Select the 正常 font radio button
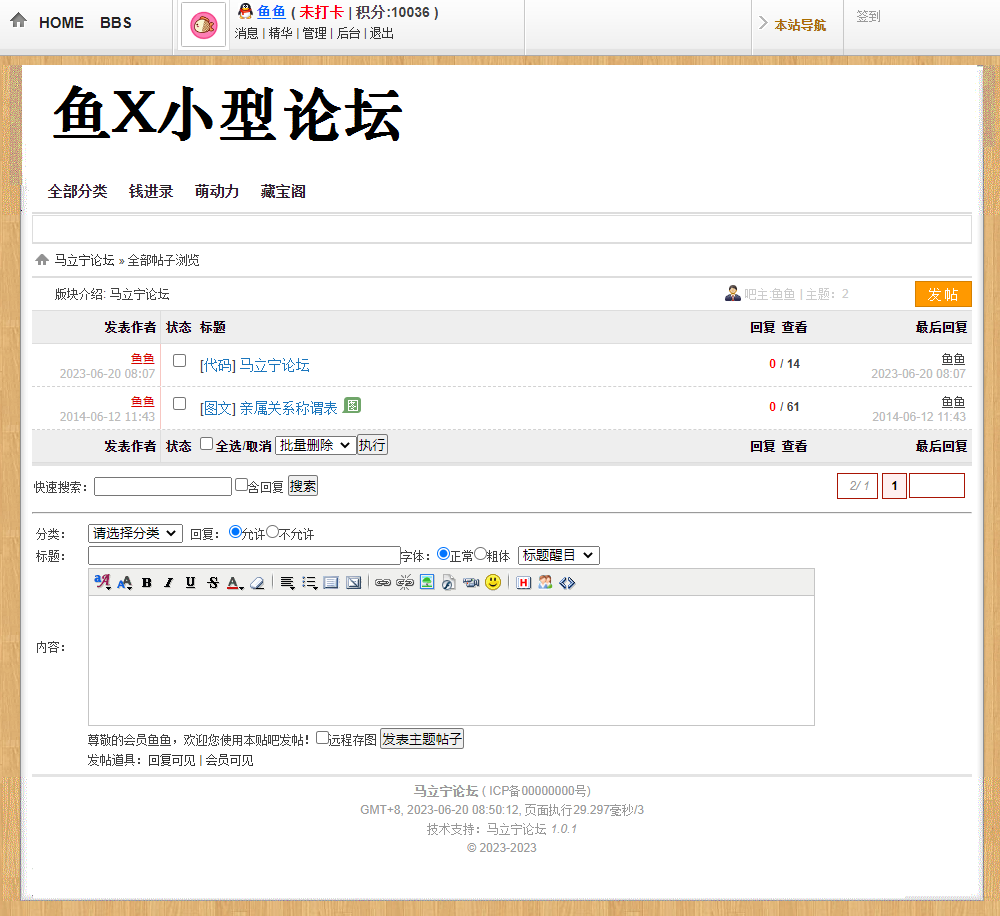The height and width of the screenshot is (916, 1000). point(443,554)
